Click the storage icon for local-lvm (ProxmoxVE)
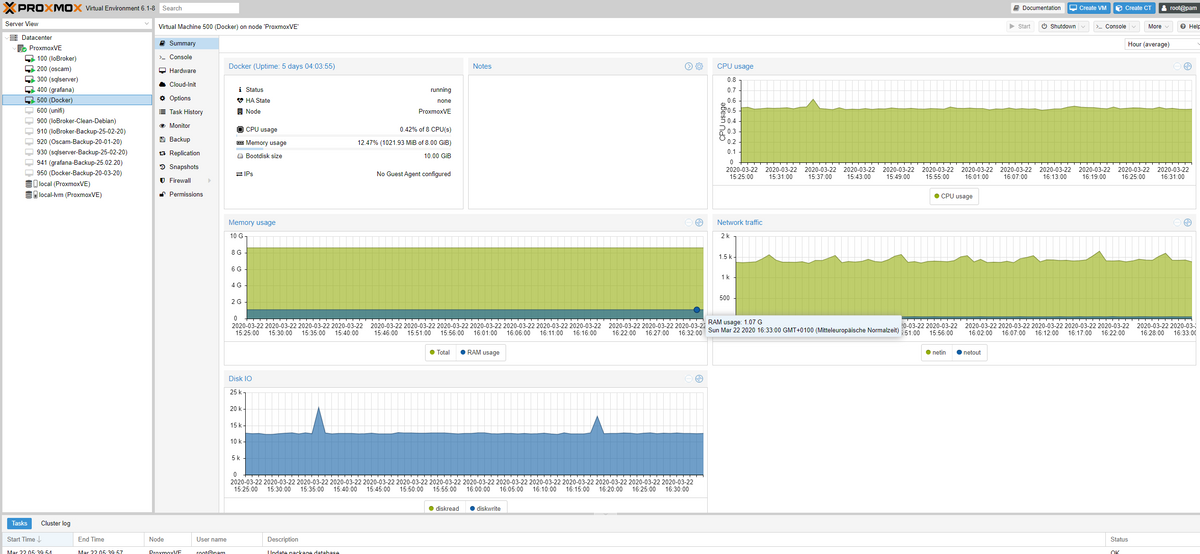 point(29,195)
